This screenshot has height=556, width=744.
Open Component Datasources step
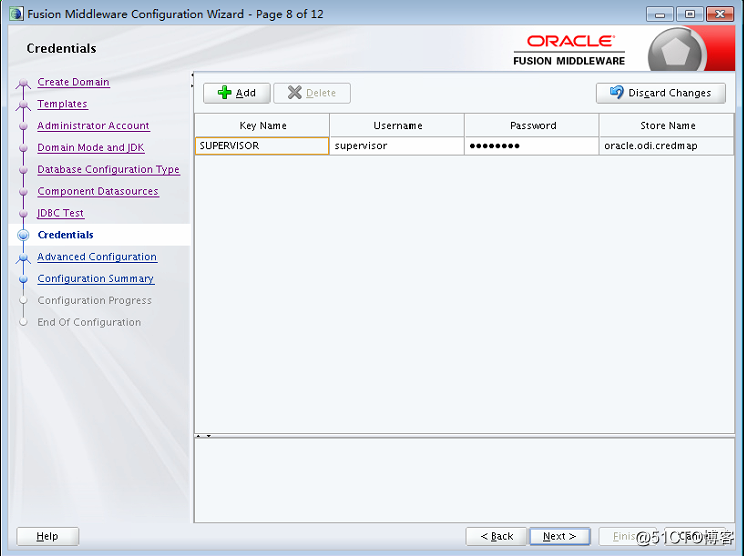[98, 191]
